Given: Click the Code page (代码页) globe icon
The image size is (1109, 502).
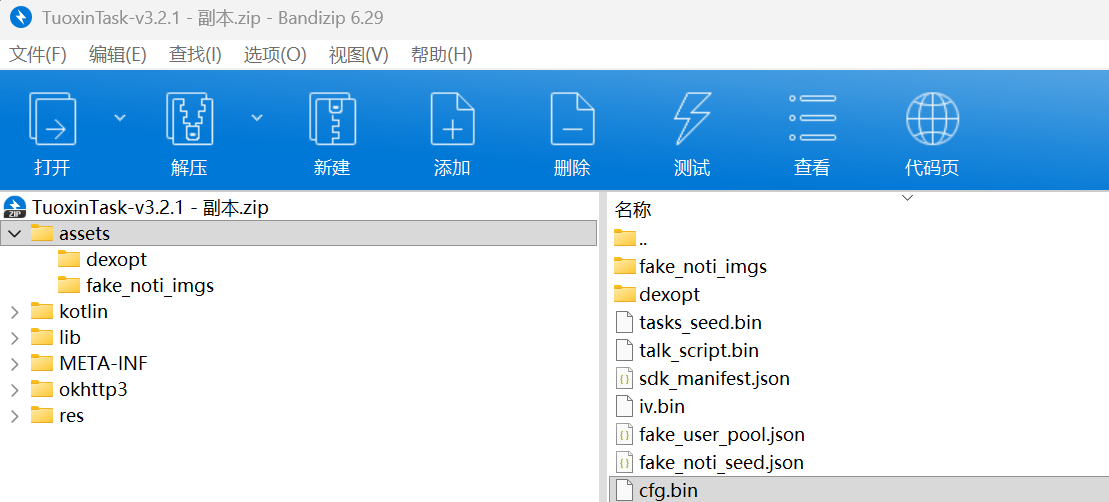Looking at the screenshot, I should (932, 119).
